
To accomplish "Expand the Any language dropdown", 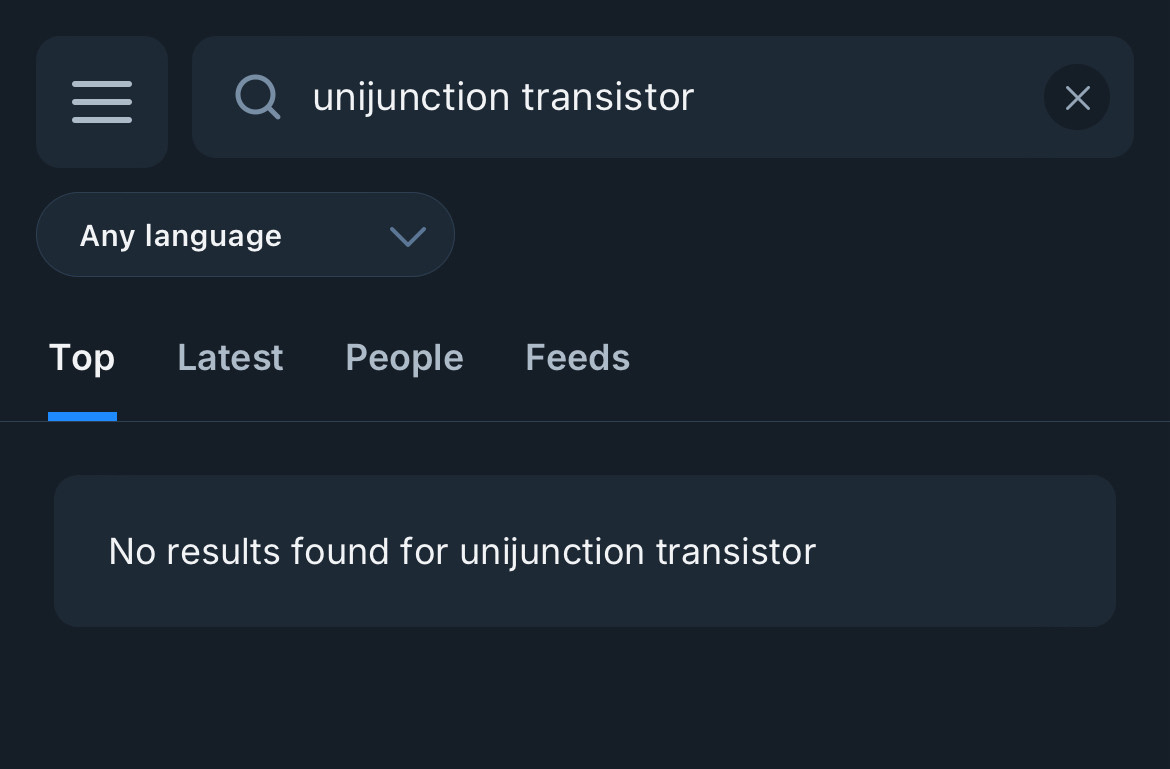I will [x=245, y=235].
